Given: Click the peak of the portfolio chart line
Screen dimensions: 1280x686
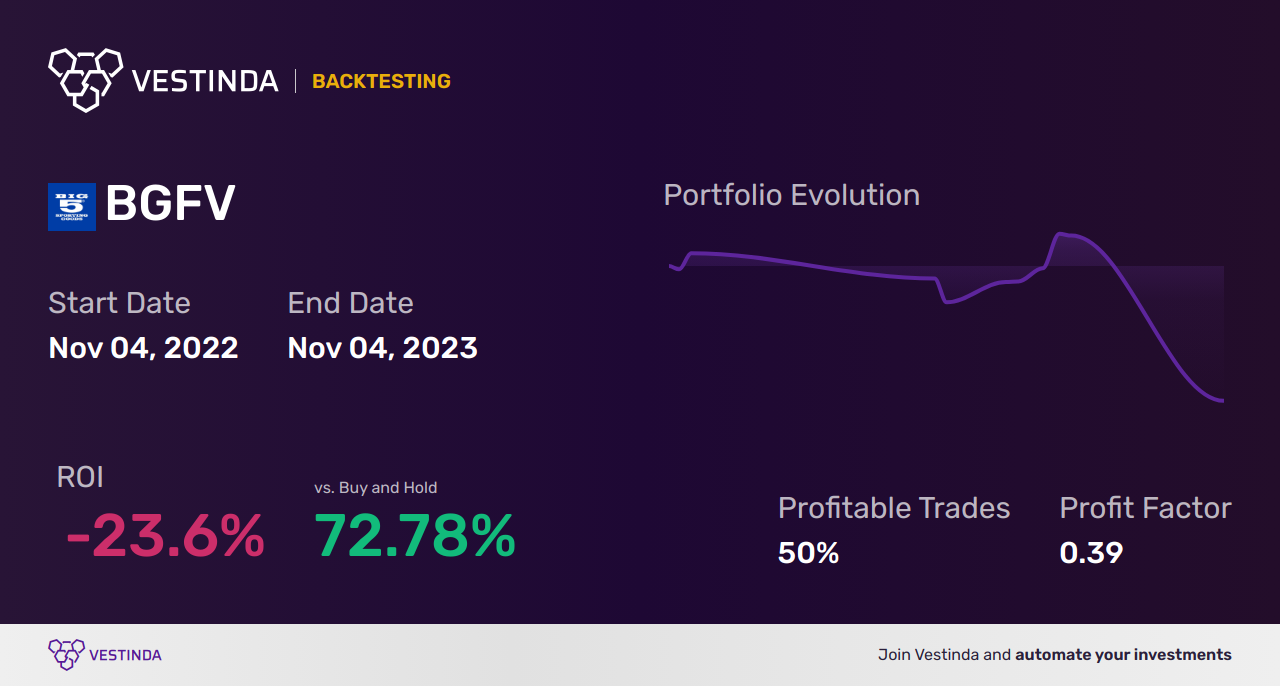Looking at the screenshot, I should coord(1060,235).
